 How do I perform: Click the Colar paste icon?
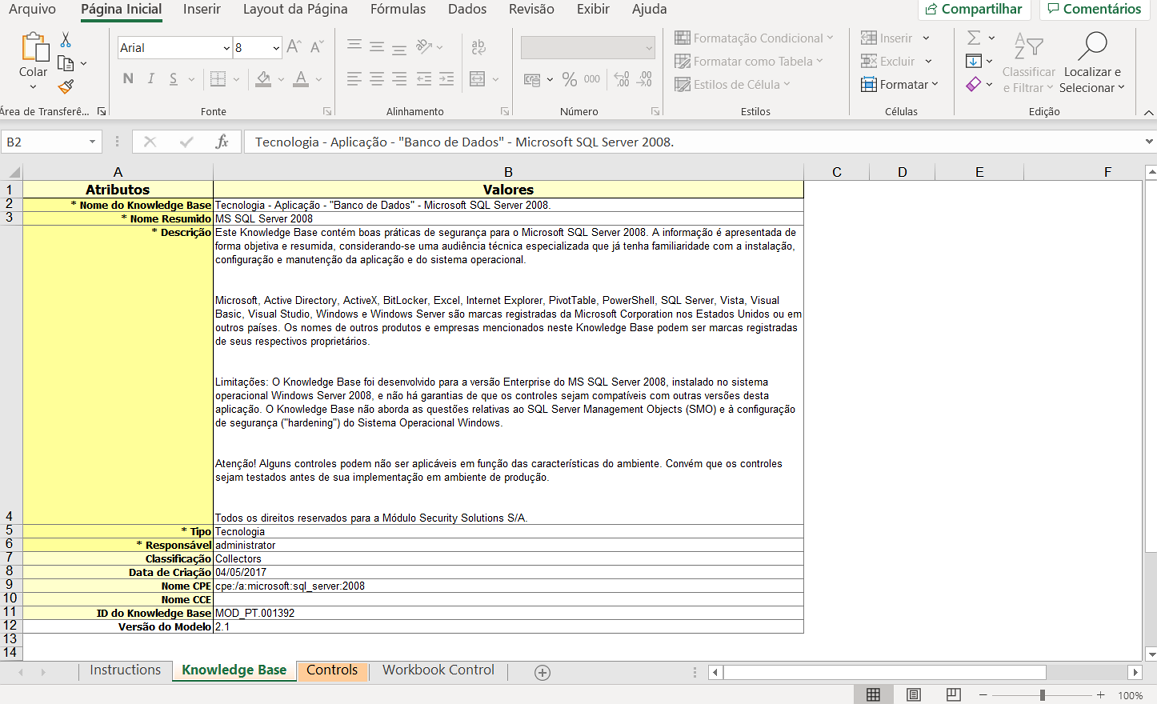33,47
